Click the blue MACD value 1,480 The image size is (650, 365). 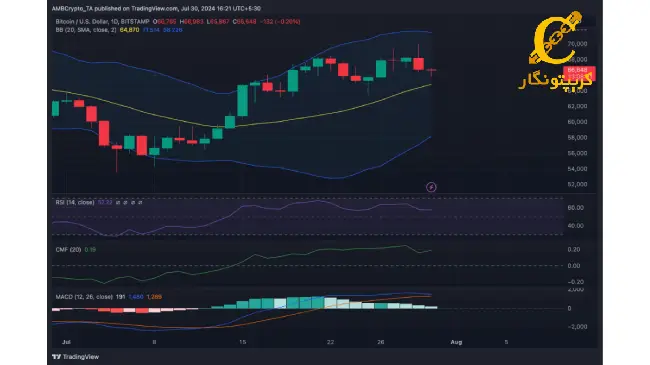pyautogui.click(x=136, y=297)
